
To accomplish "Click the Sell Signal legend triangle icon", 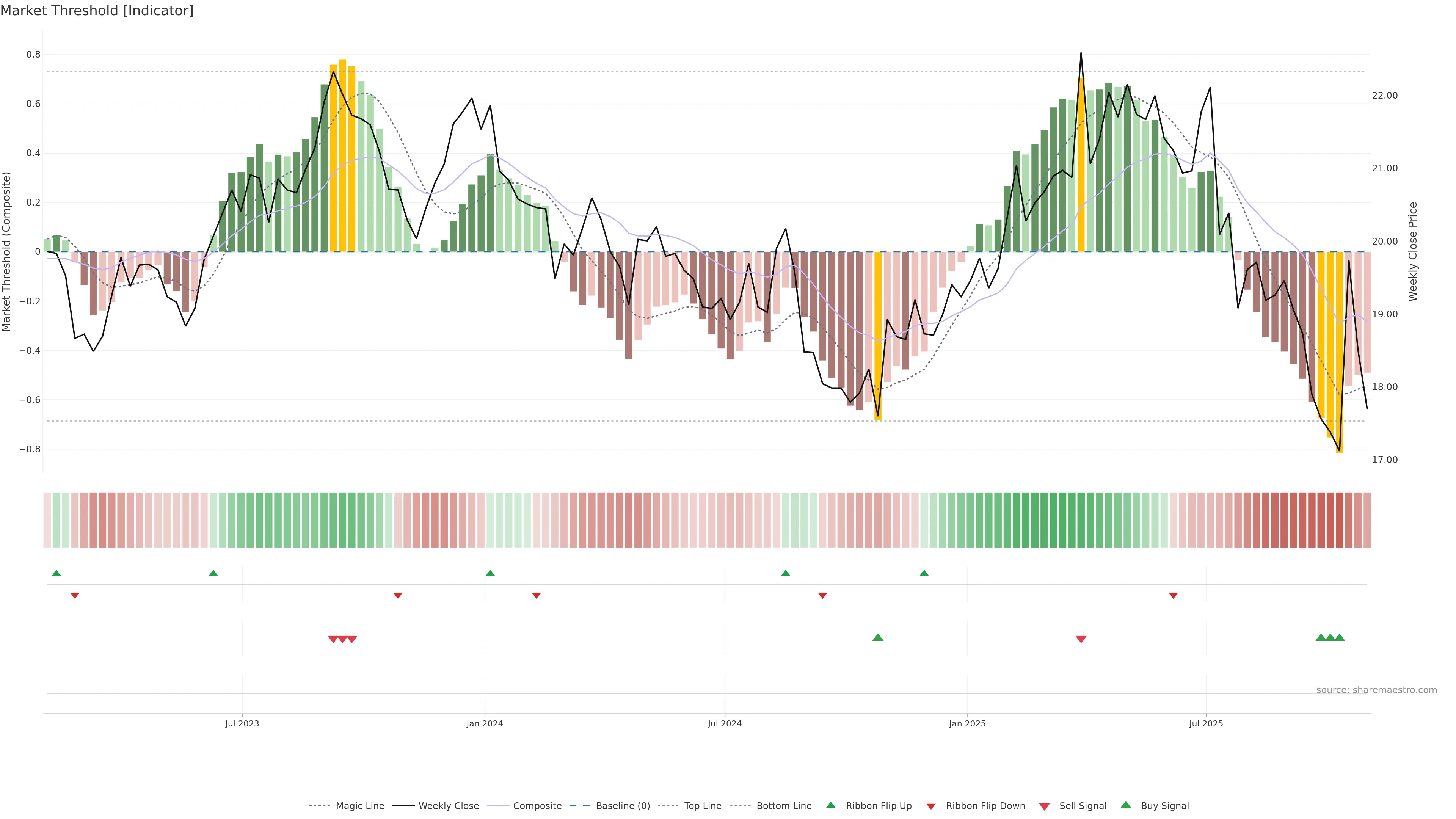I will [x=1044, y=806].
